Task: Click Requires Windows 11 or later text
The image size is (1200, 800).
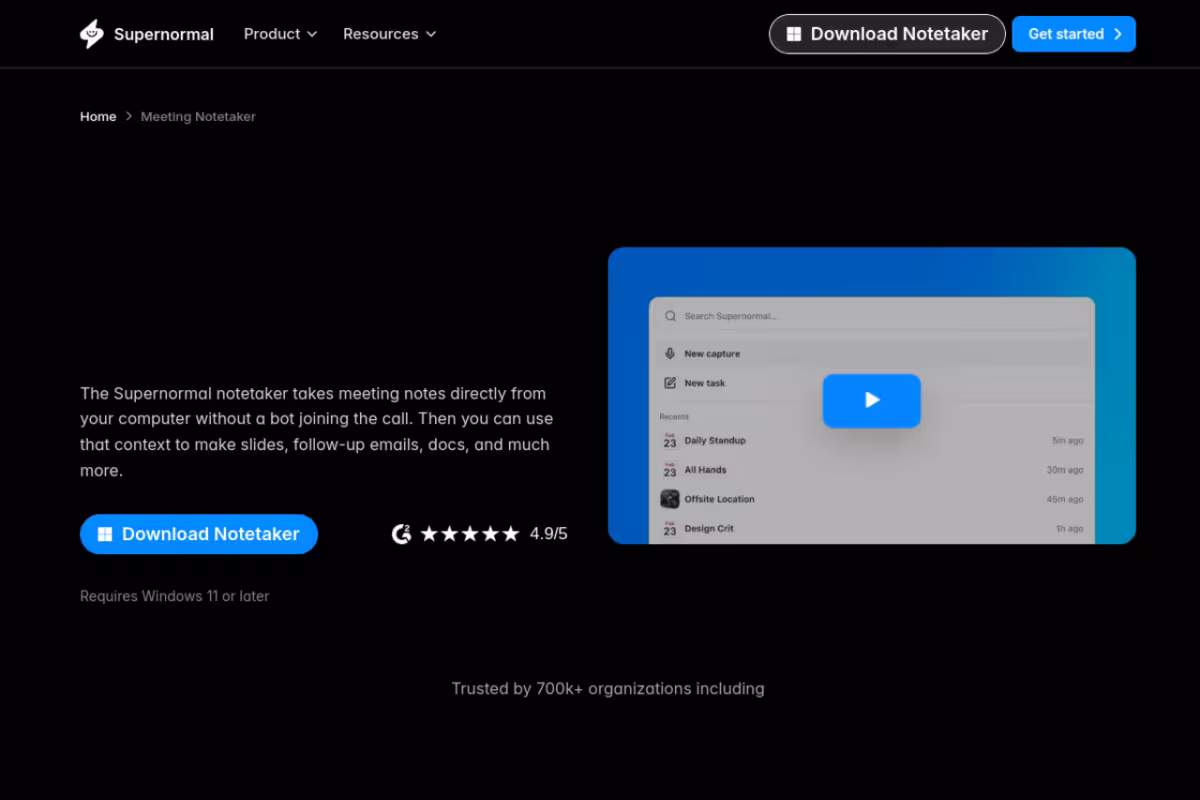Action: [175, 596]
